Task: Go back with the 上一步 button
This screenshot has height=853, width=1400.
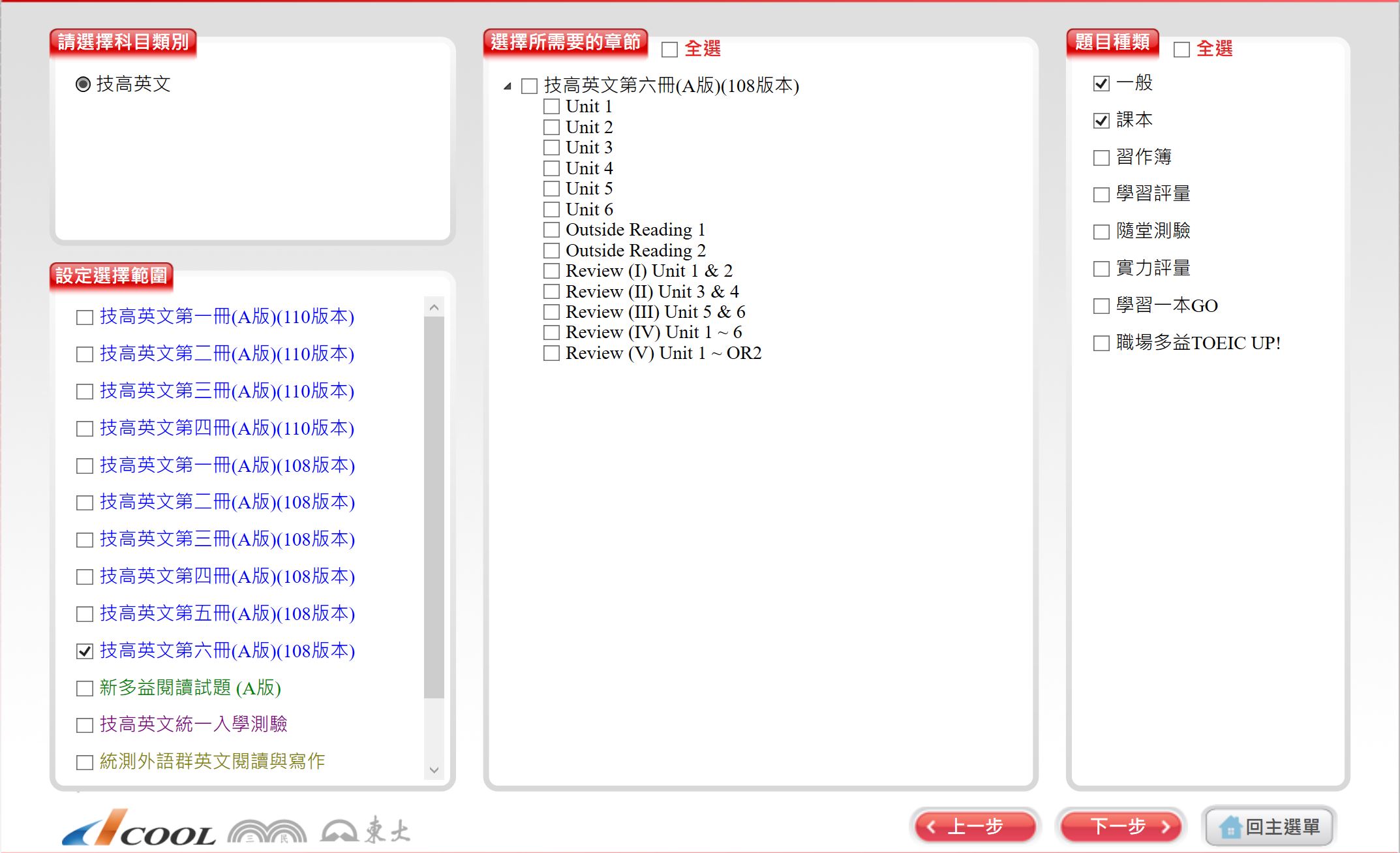Action: pyautogui.click(x=975, y=827)
